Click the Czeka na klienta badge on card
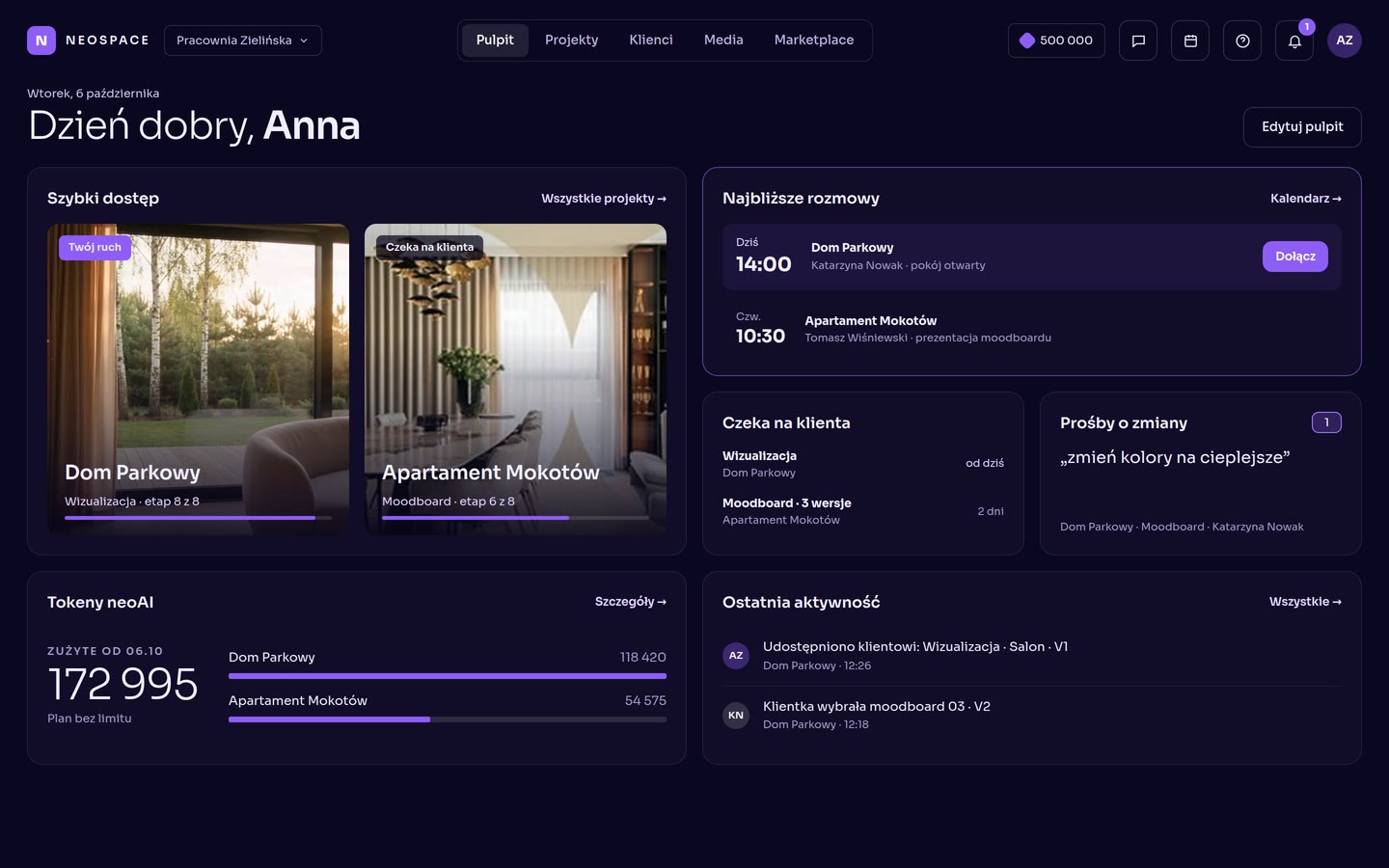The image size is (1389, 868). [429, 248]
